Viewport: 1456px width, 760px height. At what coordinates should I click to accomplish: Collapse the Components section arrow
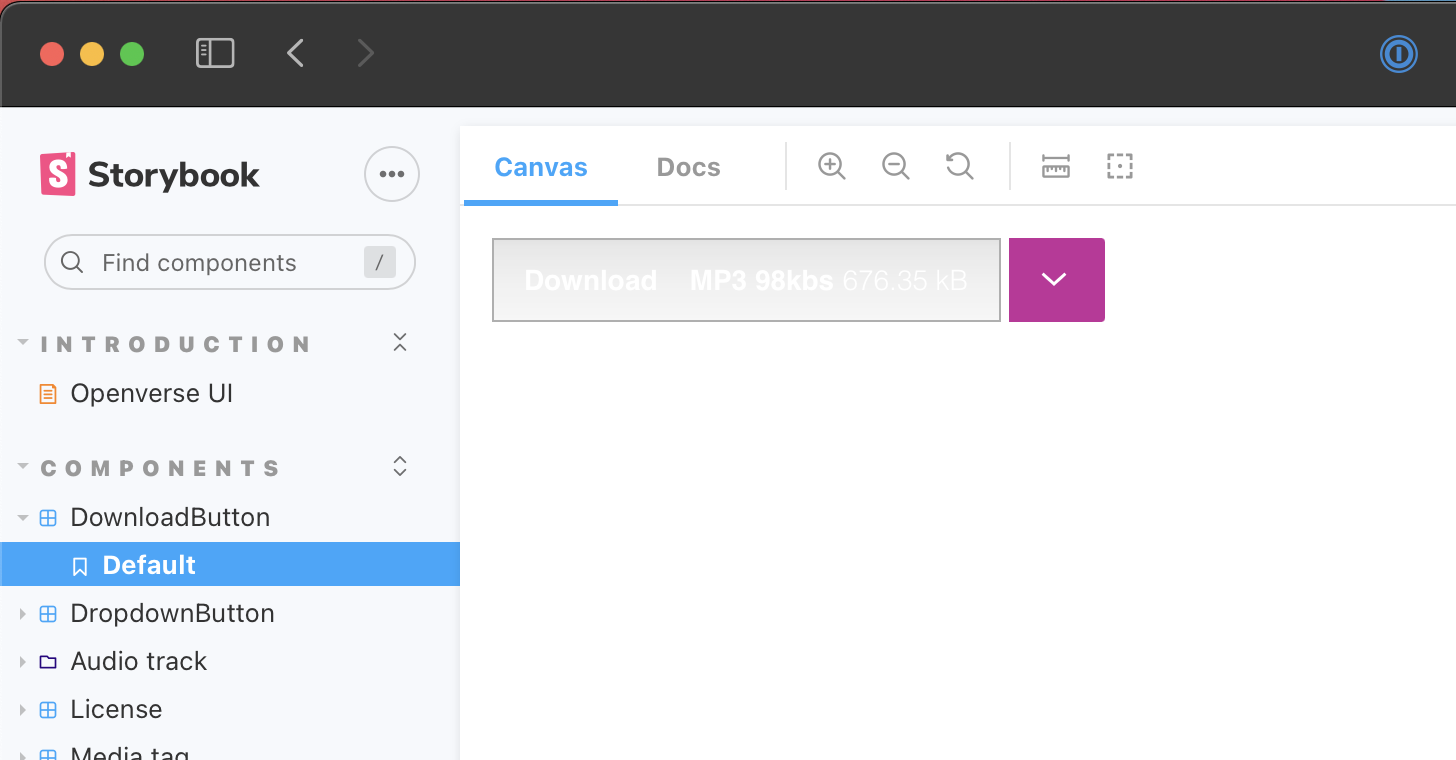(x=23, y=467)
